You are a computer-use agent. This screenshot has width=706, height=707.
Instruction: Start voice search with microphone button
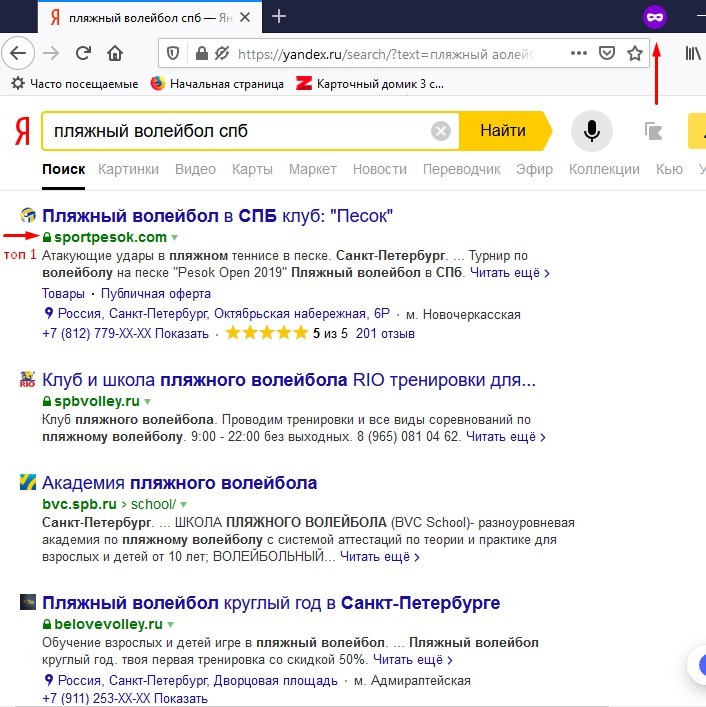tap(591, 131)
